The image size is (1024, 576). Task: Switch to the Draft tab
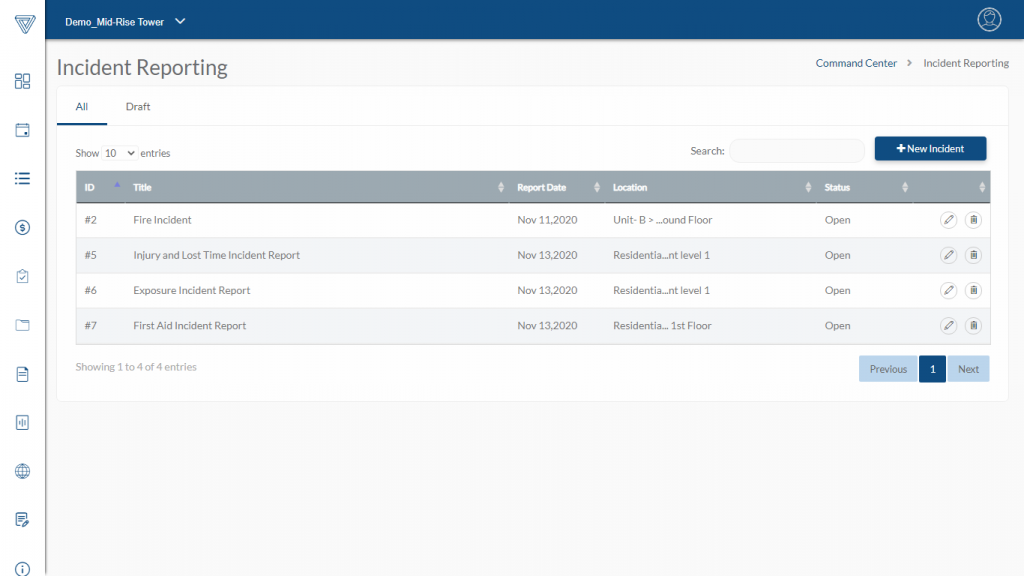137,106
